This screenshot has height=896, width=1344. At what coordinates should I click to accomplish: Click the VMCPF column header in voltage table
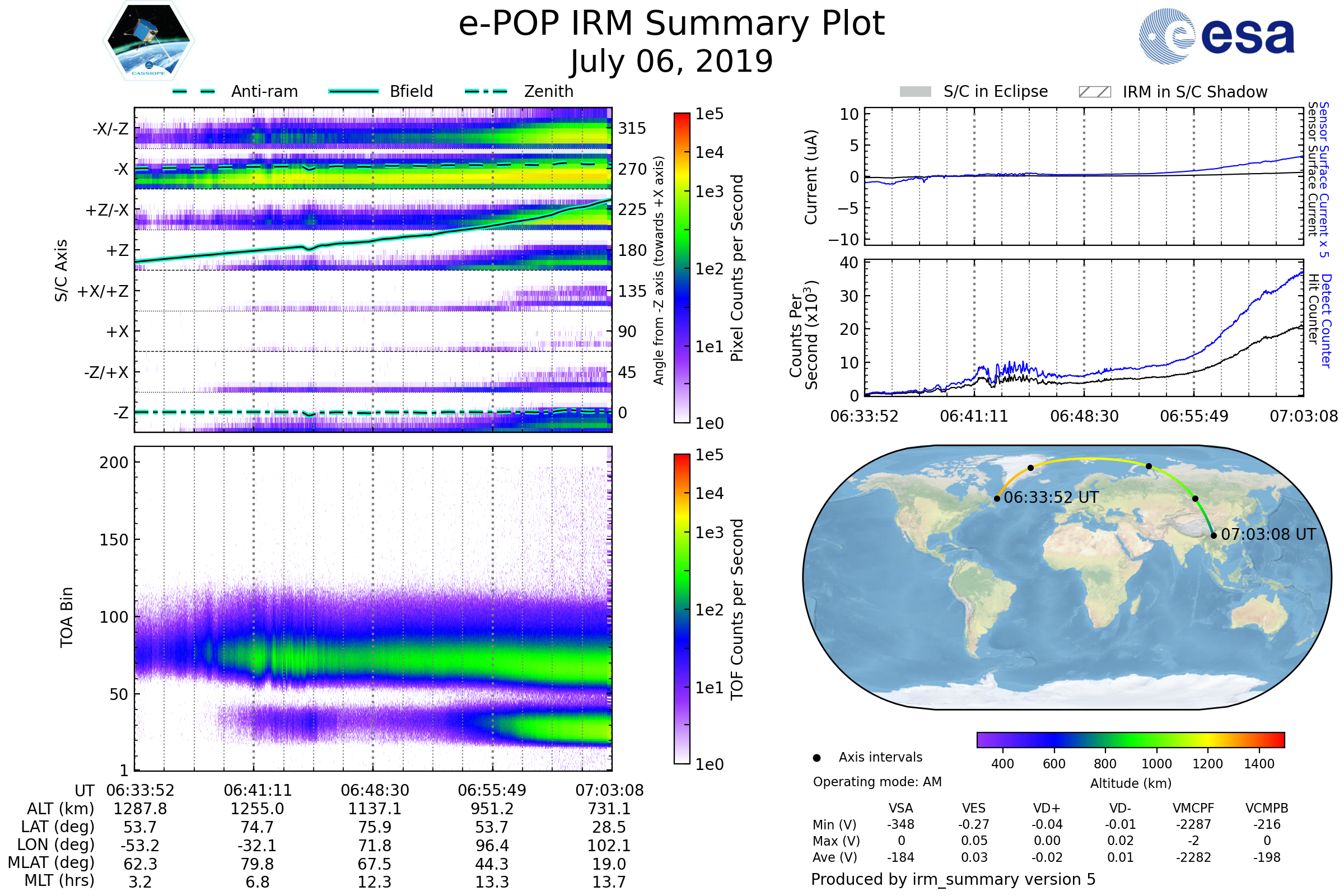pyautogui.click(x=1193, y=808)
